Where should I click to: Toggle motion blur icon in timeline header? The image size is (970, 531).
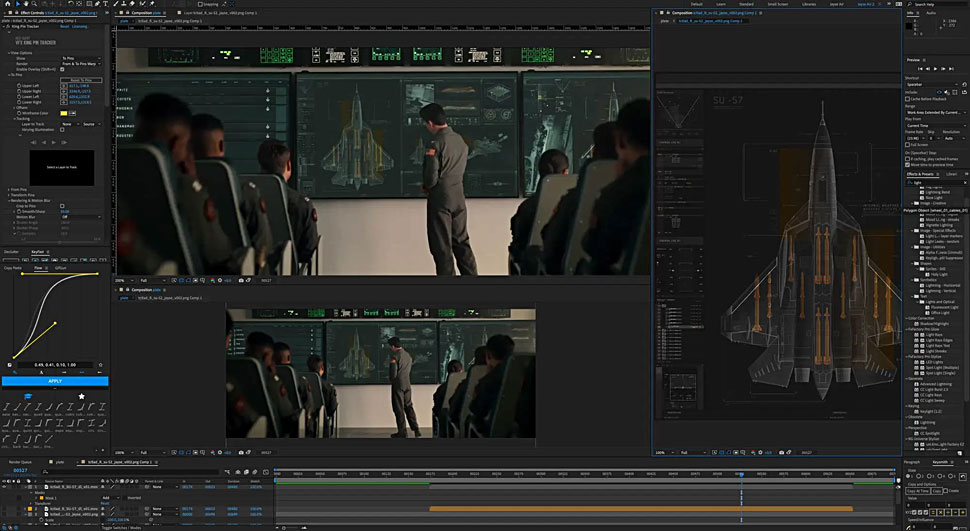point(255,472)
